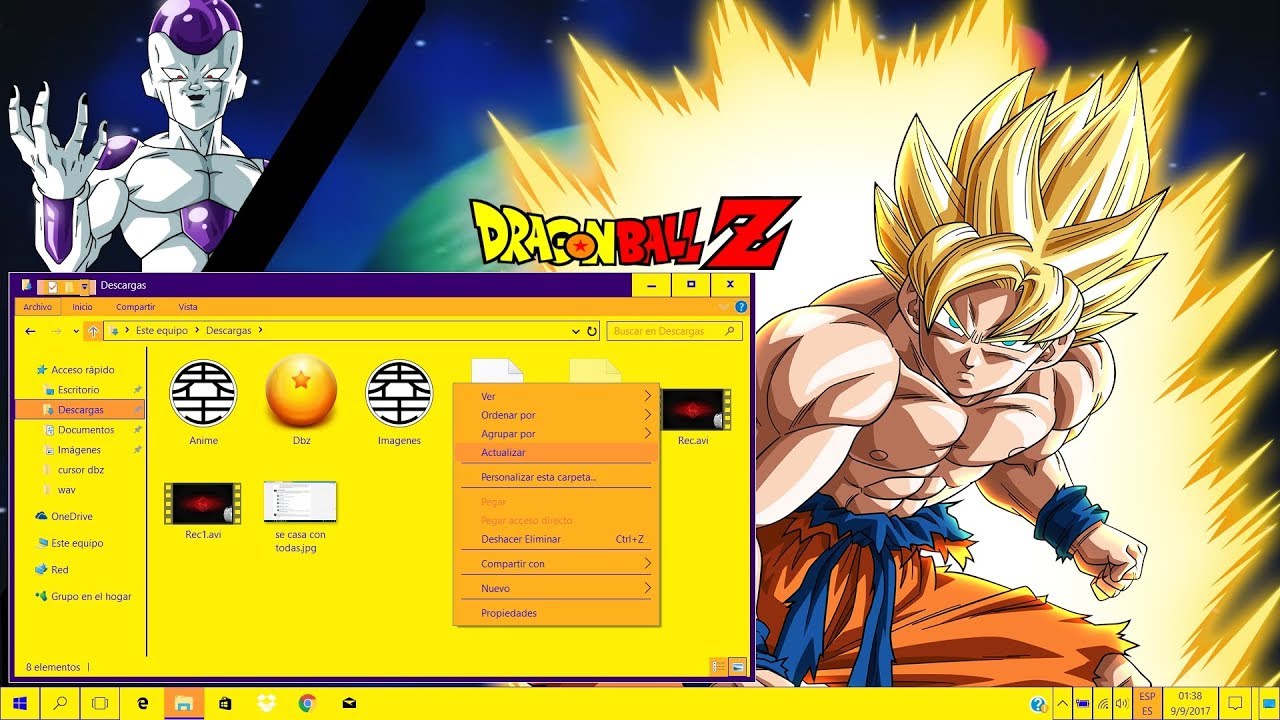This screenshot has width=1280, height=720.
Task: Open Wi-Fi network tray icon
Action: (x=1104, y=704)
